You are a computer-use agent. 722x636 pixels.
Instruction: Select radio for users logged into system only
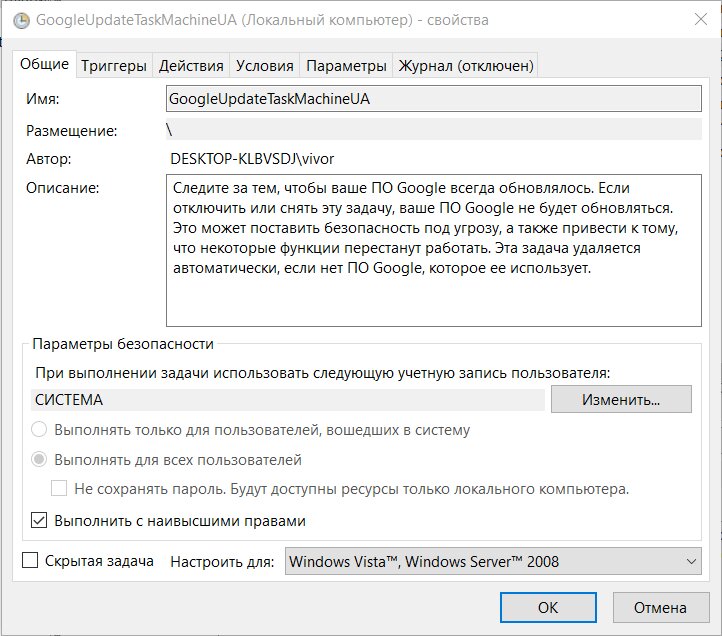[x=39, y=430]
